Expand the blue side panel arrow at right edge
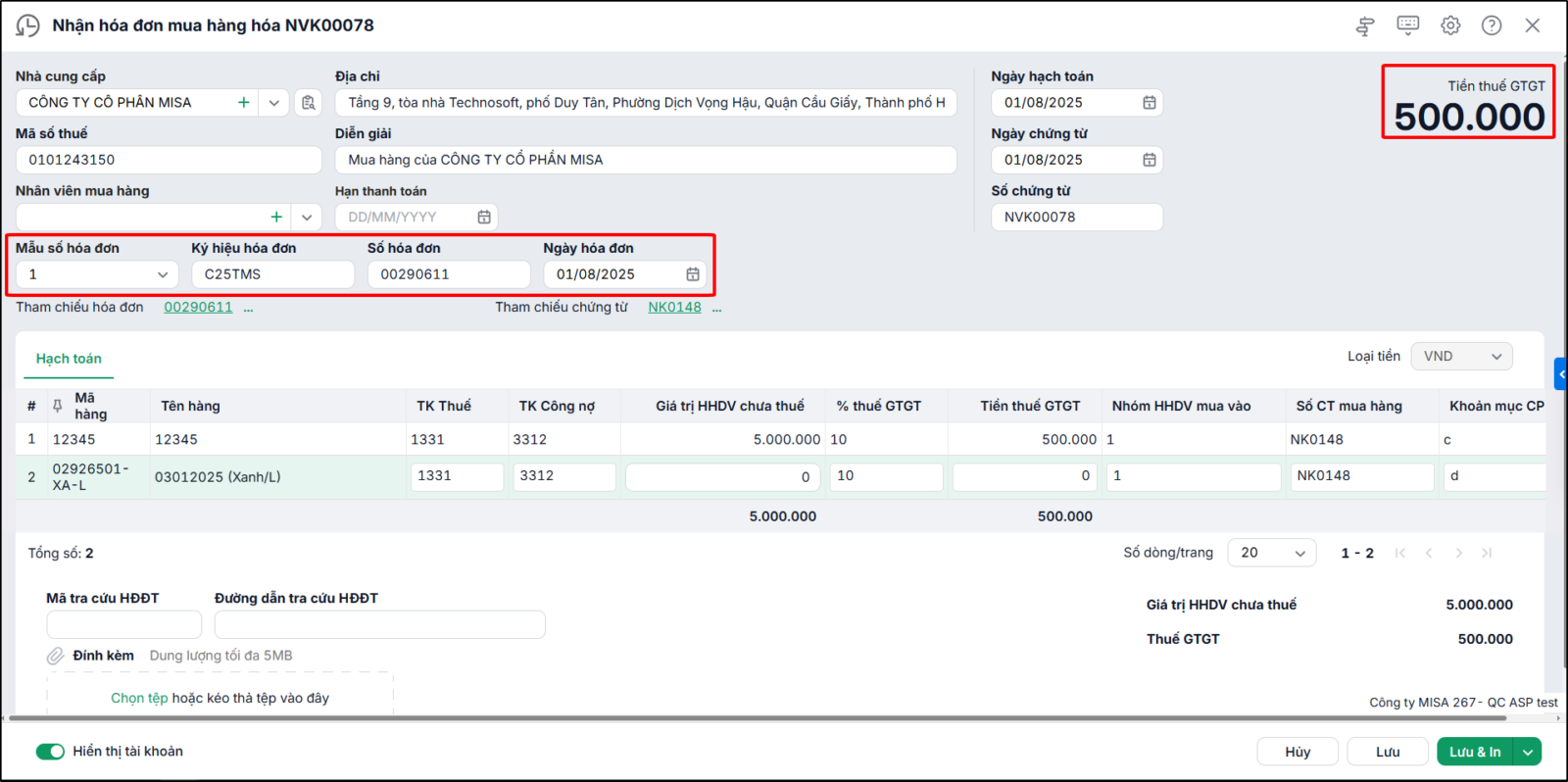This screenshot has height=782, width=1568. [1561, 374]
